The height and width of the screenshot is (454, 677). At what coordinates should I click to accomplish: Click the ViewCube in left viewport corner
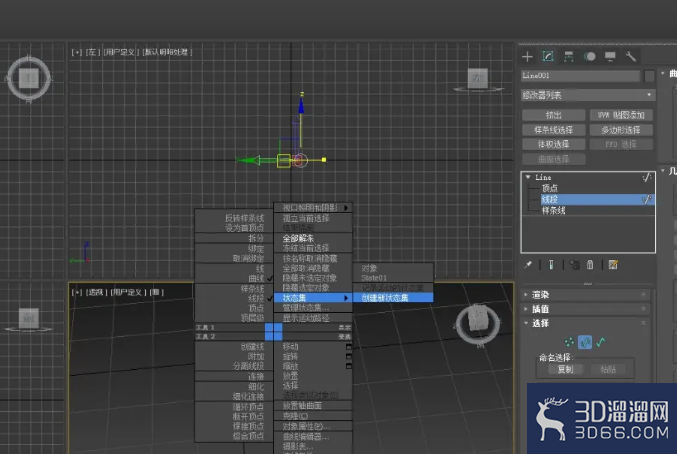point(29,79)
